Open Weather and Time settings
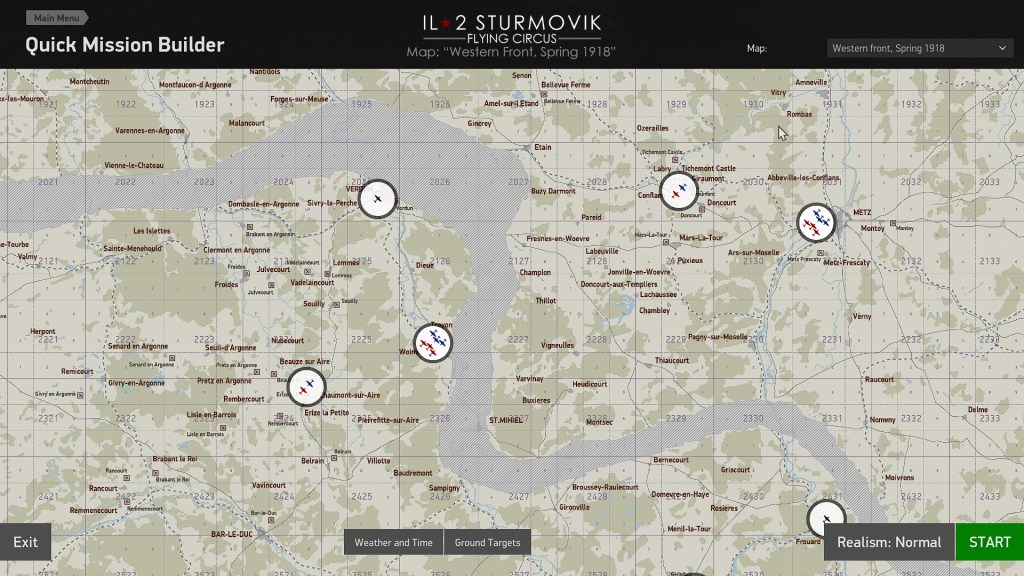The width and height of the screenshot is (1024, 576). (393, 542)
